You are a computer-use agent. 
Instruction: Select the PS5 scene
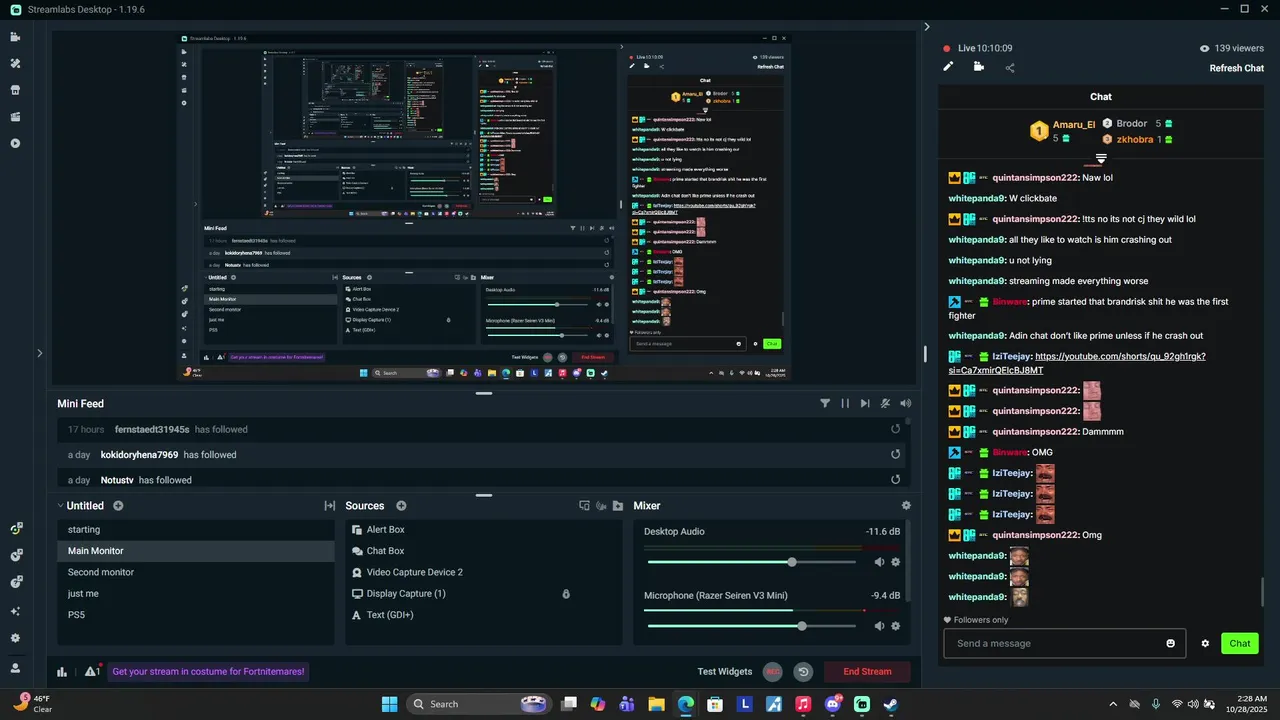pyautogui.click(x=195, y=615)
